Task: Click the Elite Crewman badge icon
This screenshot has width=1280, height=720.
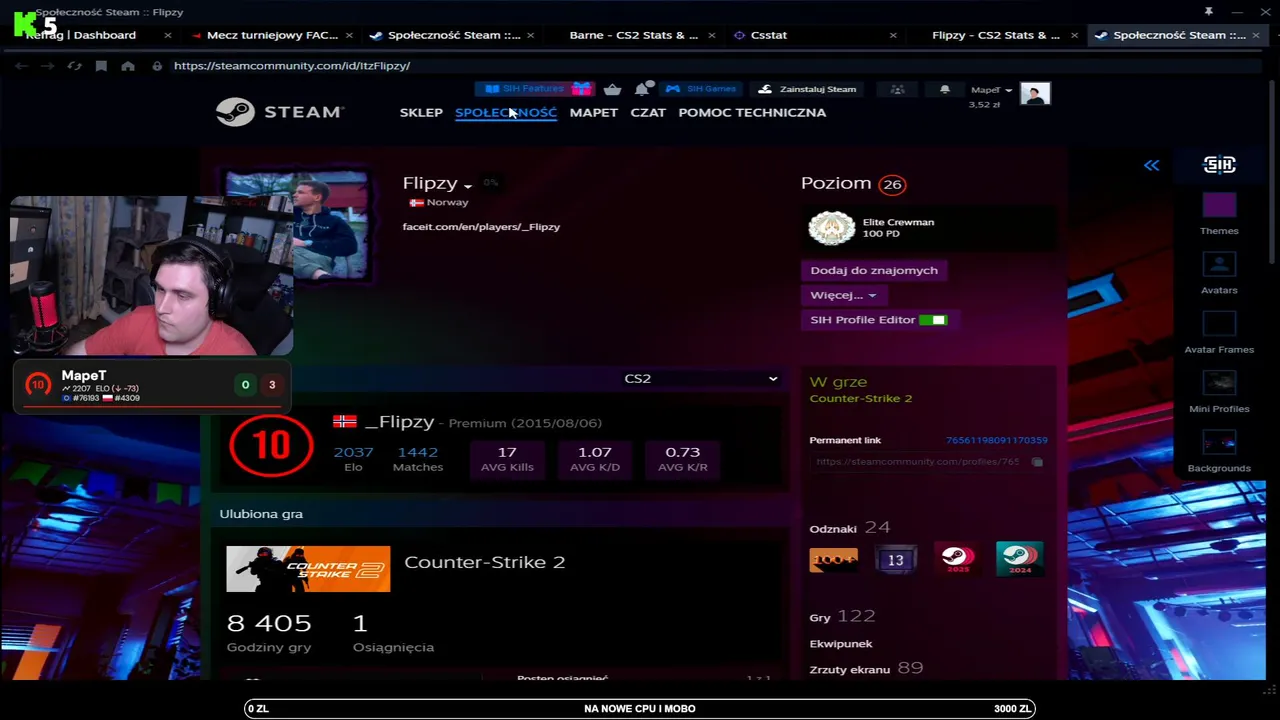Action: click(x=831, y=228)
